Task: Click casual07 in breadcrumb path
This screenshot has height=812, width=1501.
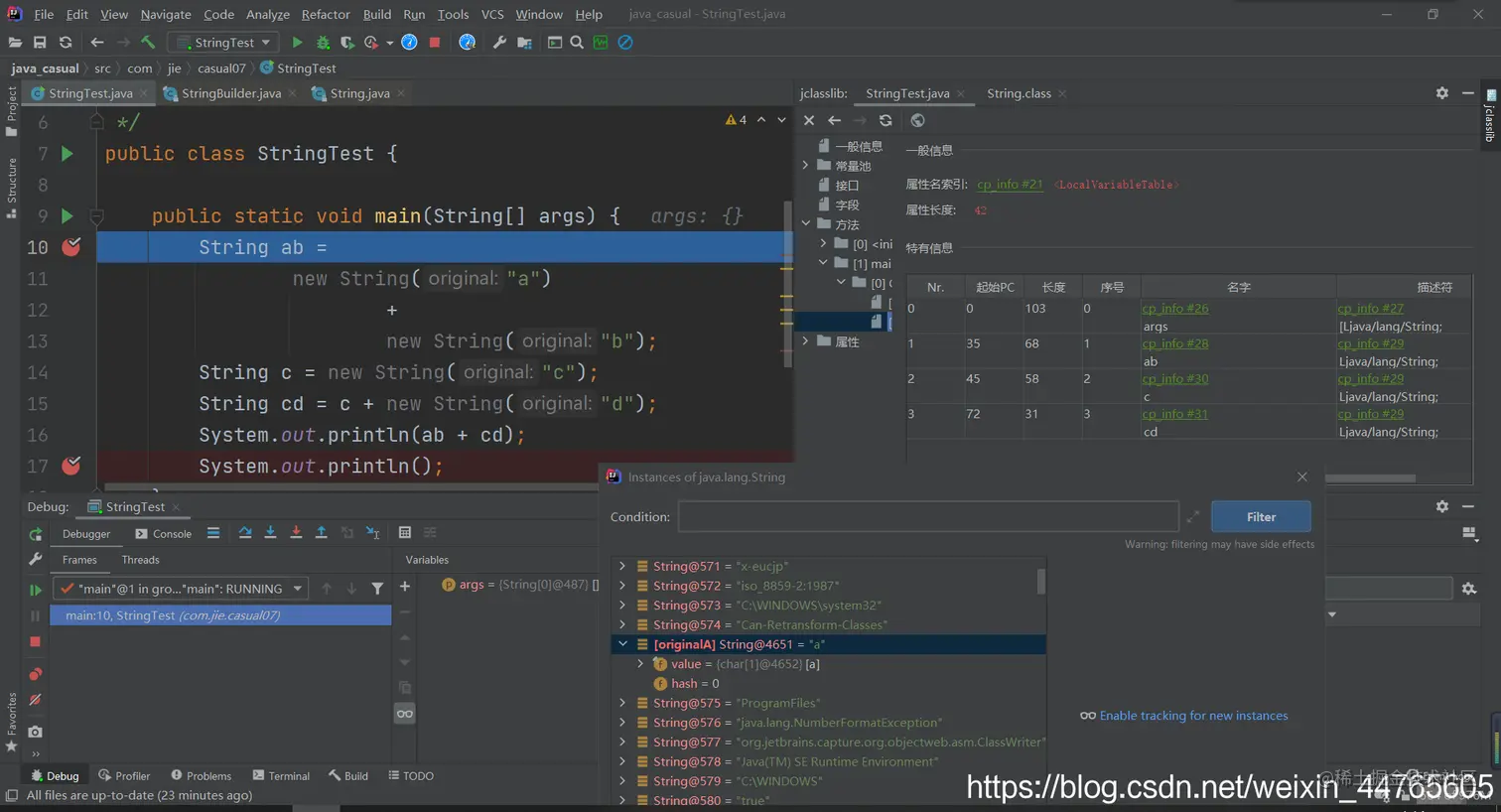Action: (x=221, y=68)
